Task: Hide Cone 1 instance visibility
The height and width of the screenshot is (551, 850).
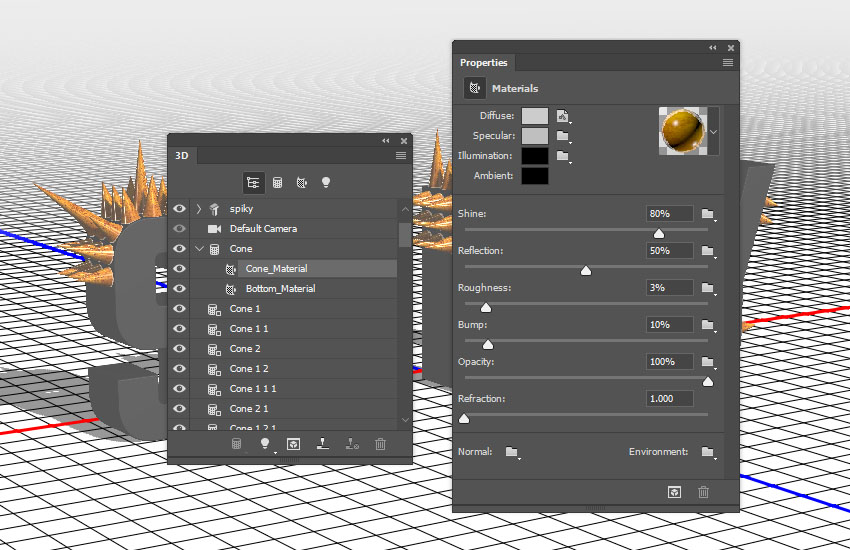Action: click(179, 309)
